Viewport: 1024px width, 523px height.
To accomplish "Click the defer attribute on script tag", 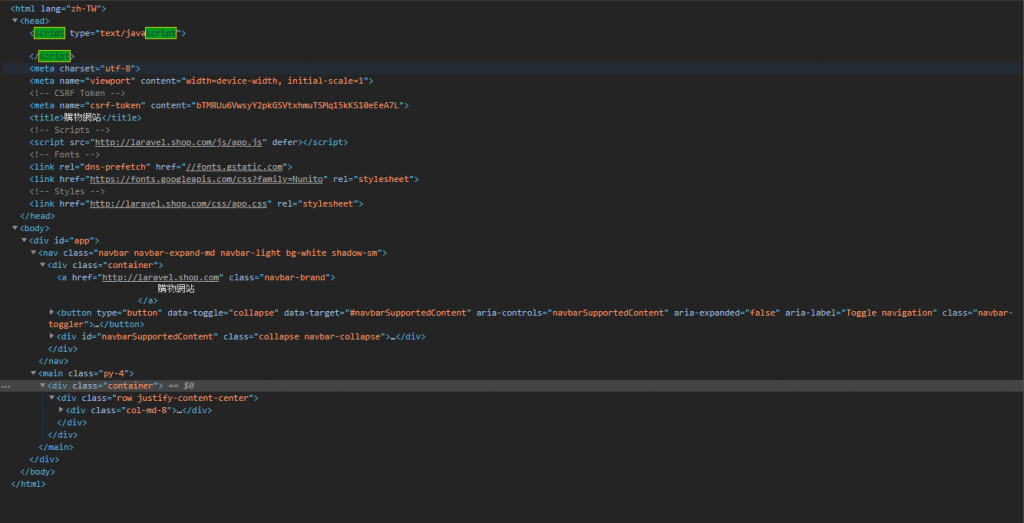I will [285, 142].
